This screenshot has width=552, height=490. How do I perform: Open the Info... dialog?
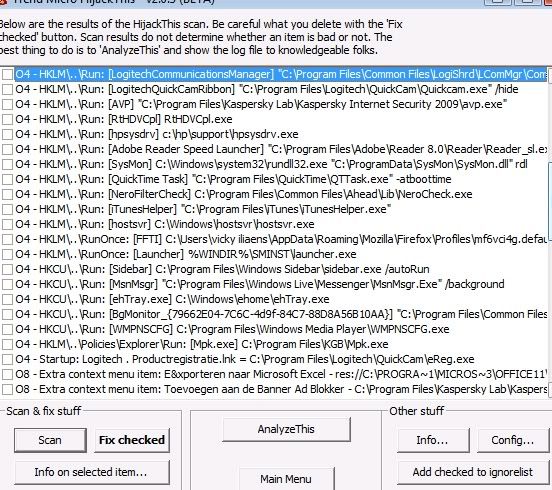click(432, 440)
